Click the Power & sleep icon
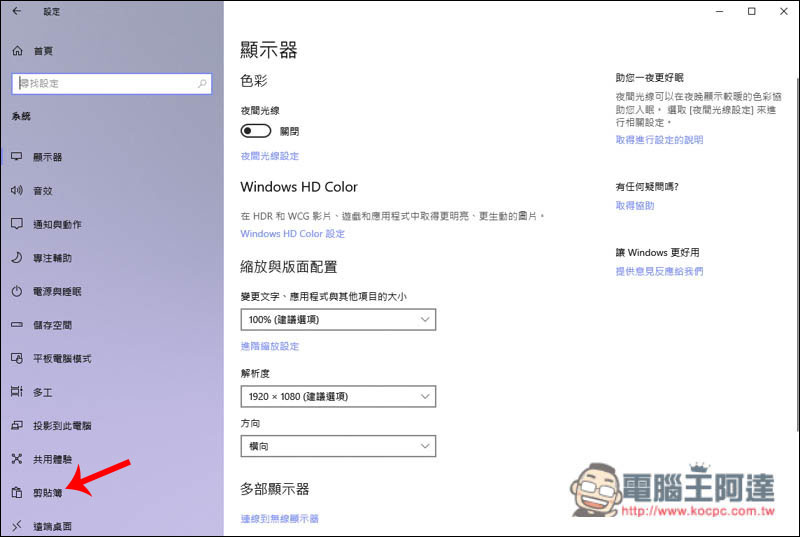Screen dimensions: 800x537 coord(16,291)
